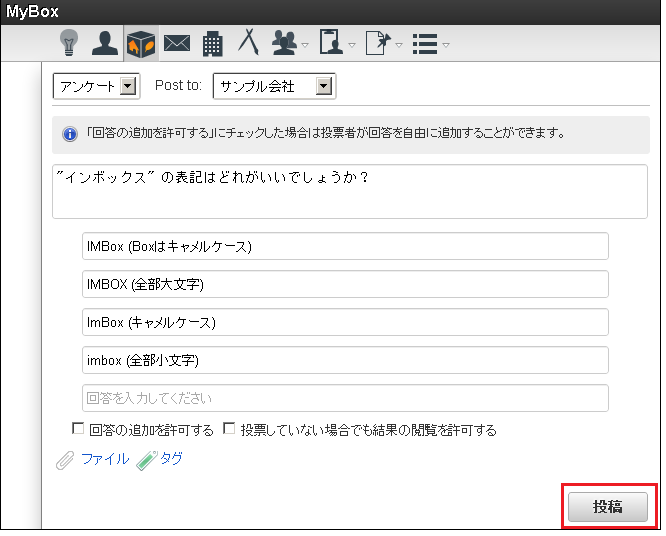Click the MyBox title text
666x536 pixels.
pyautogui.click(x=32, y=11)
